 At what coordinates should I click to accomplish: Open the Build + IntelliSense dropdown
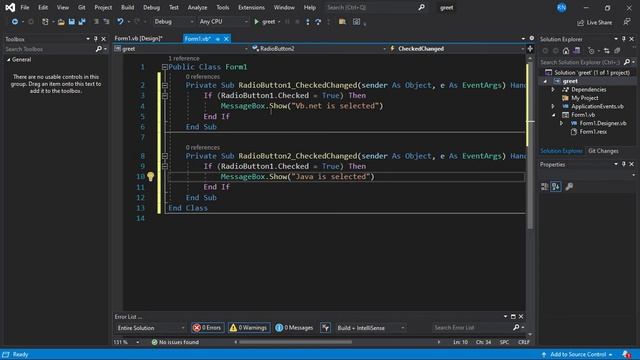(371, 328)
